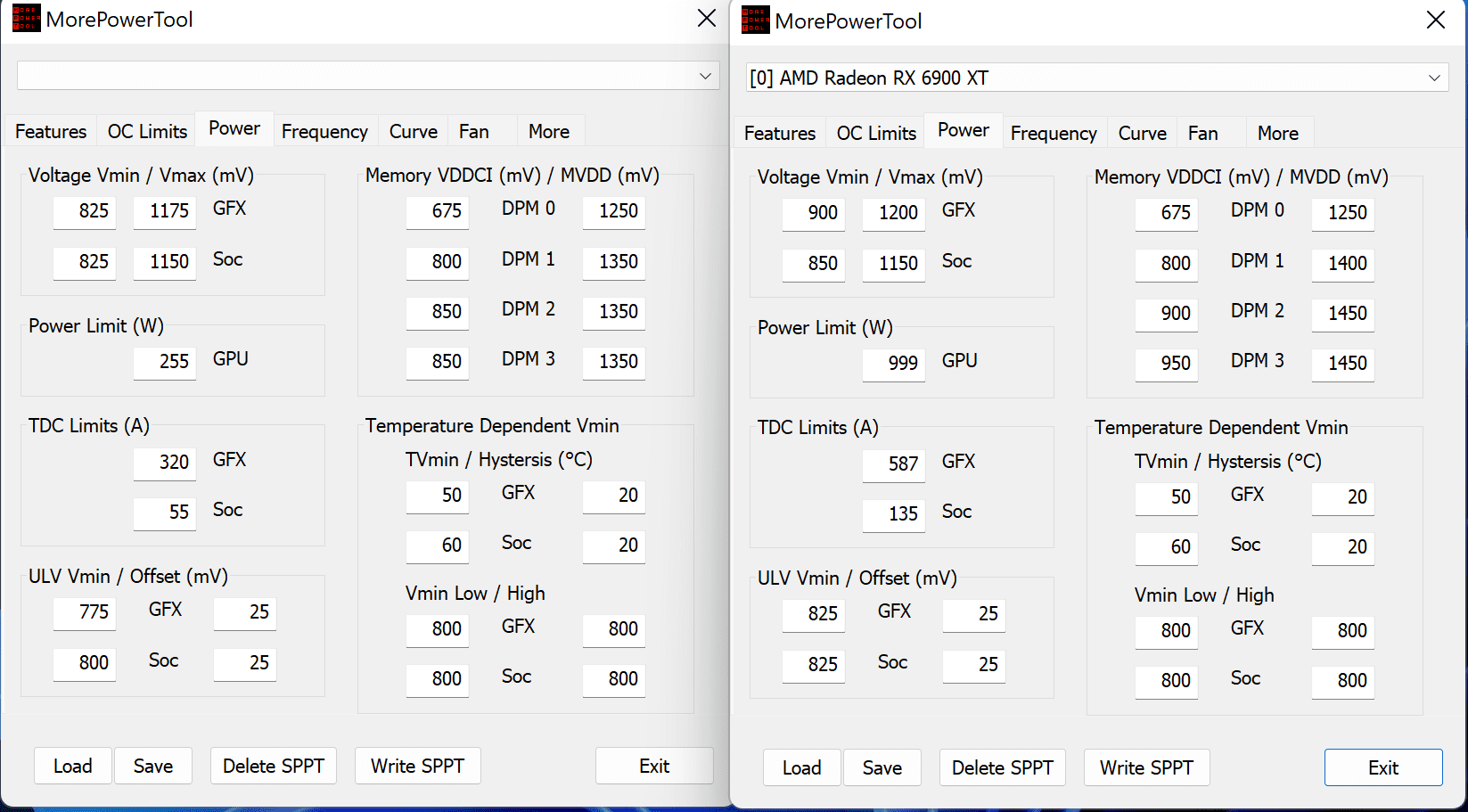
Task: Click Delete SPPT in left window
Action: click(274, 766)
